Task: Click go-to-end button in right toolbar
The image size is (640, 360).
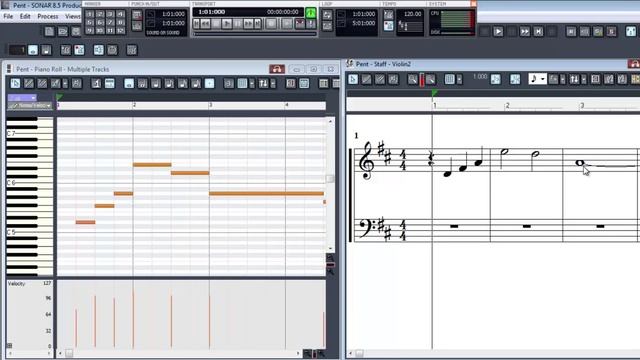Action: (x=538, y=31)
